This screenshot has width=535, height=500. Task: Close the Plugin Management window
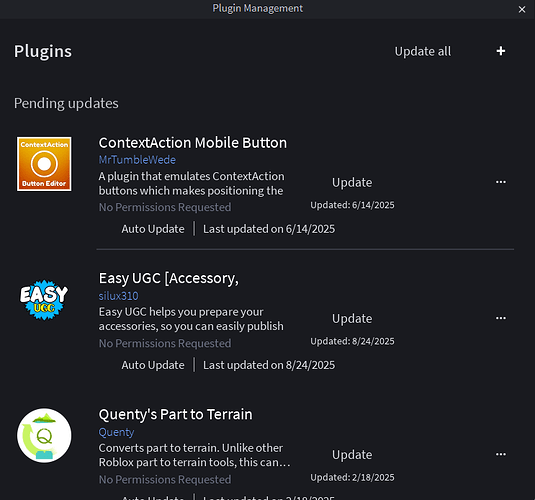pyautogui.click(x=522, y=9)
